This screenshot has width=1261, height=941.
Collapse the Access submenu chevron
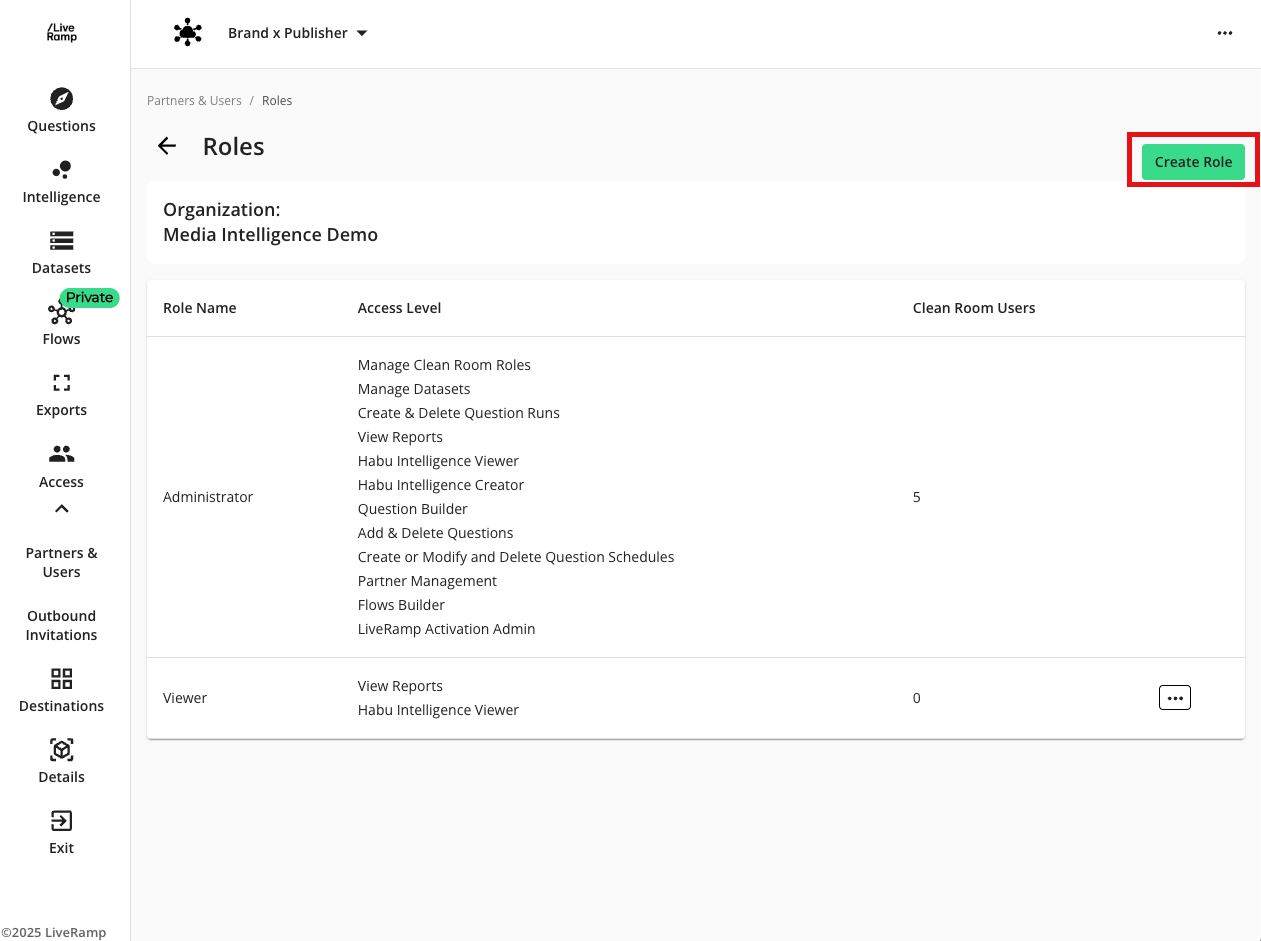pyautogui.click(x=61, y=509)
